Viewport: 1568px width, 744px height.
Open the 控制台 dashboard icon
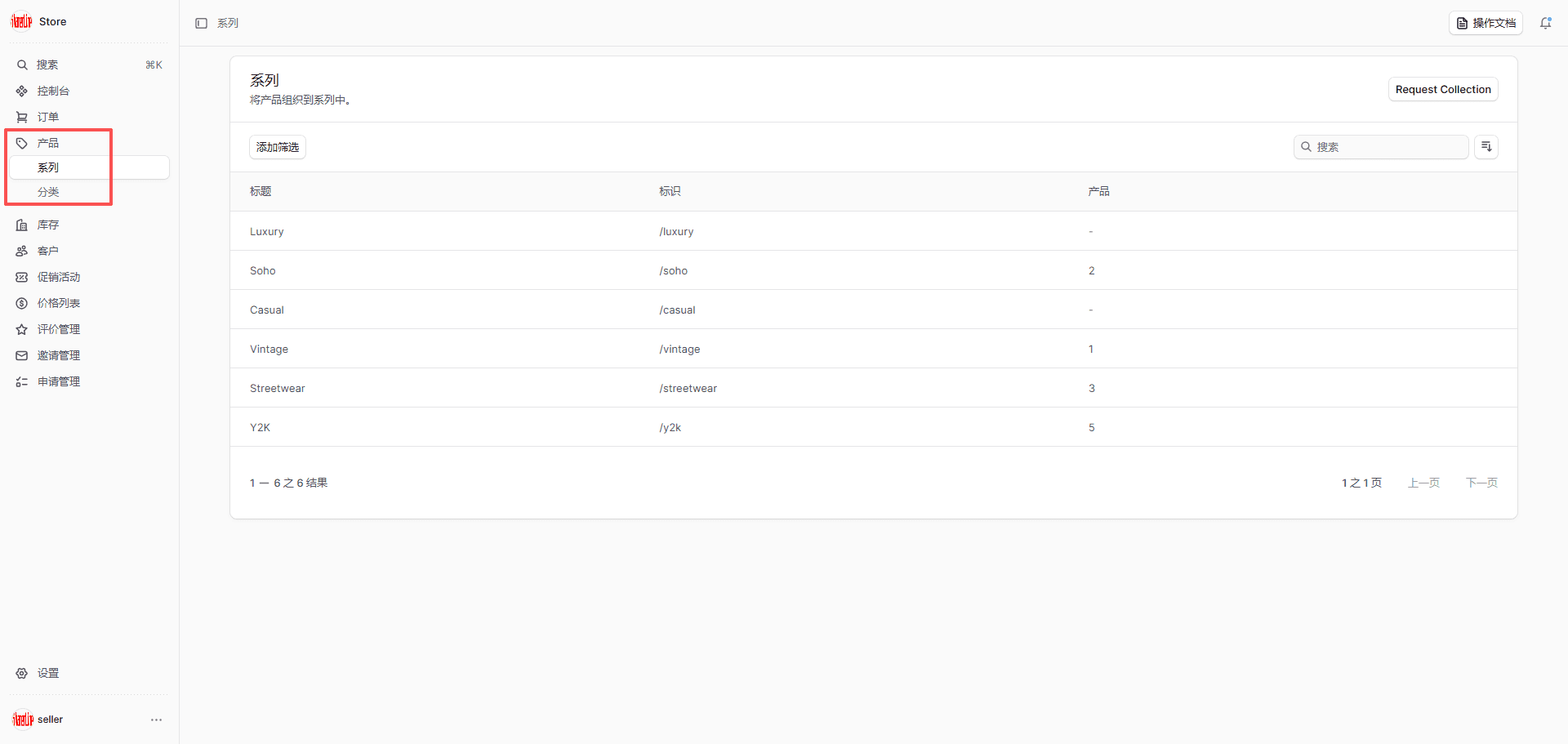(22, 91)
